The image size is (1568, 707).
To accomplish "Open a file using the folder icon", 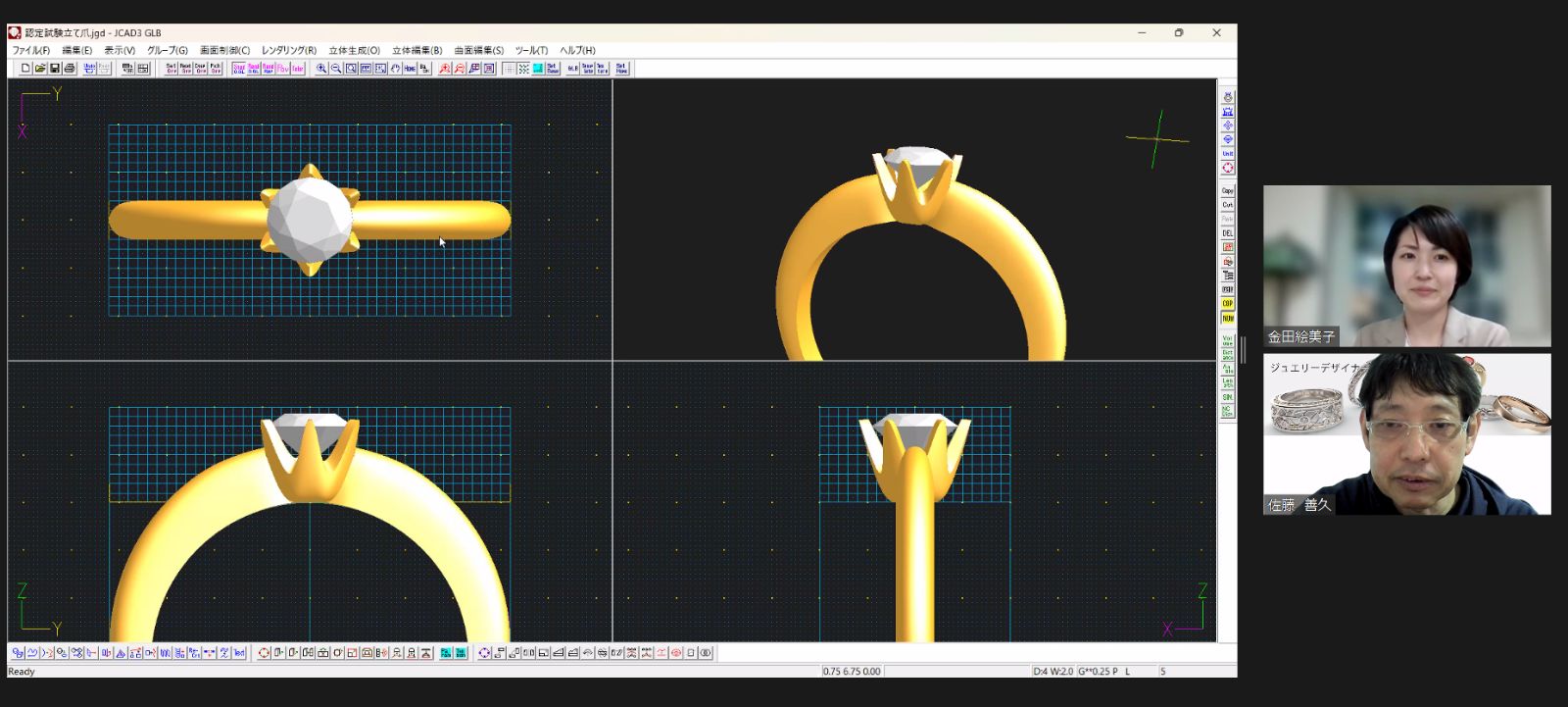I will (x=40, y=69).
